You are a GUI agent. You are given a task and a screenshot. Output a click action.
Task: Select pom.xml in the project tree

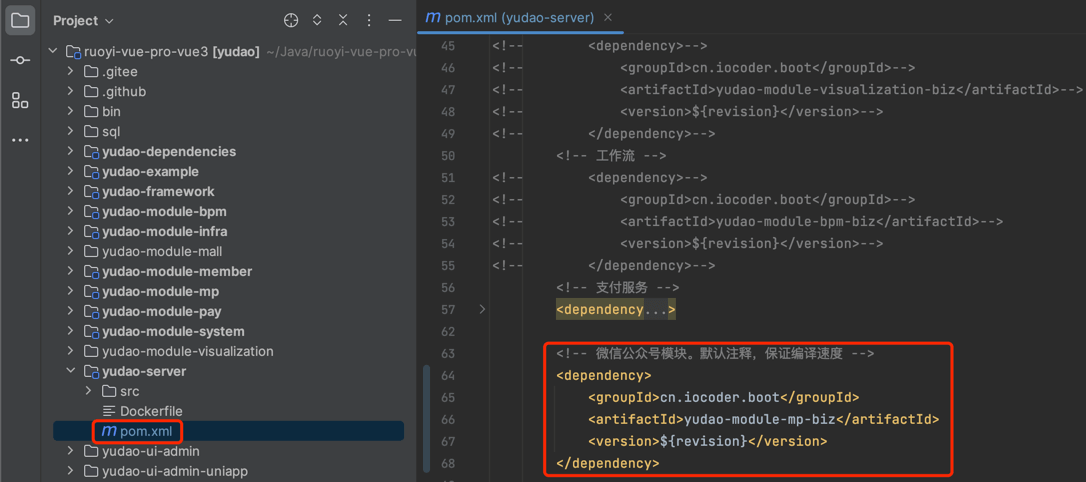[146, 431]
